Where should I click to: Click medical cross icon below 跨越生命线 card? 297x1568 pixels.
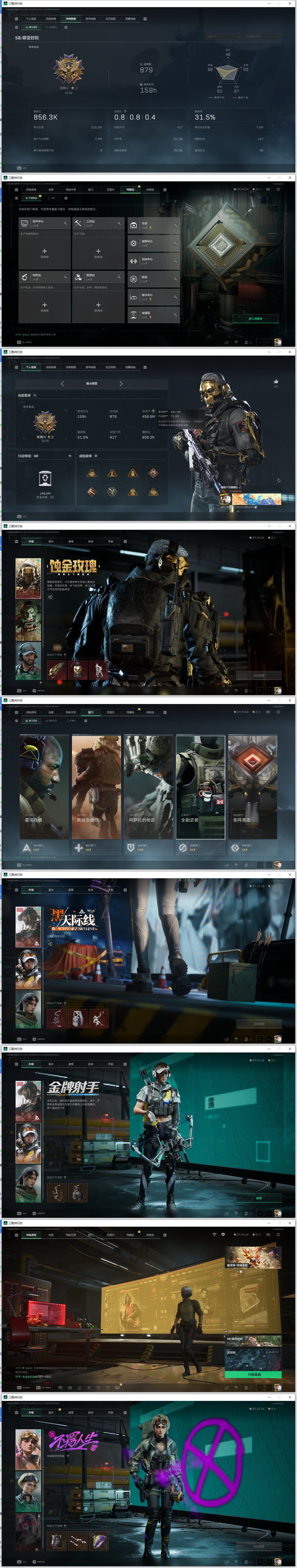(x=78, y=847)
